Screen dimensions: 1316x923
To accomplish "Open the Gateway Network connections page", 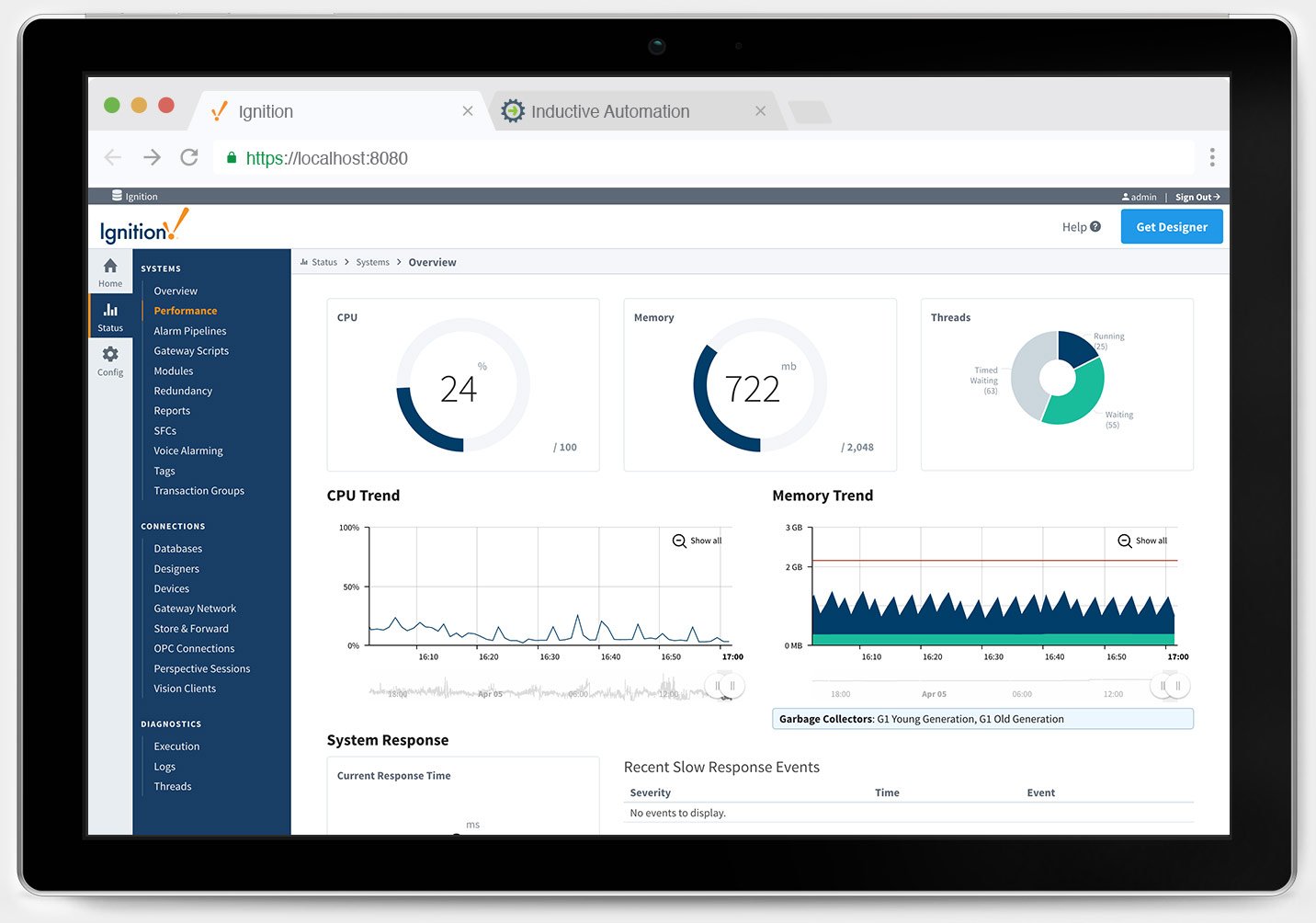I will point(195,609).
